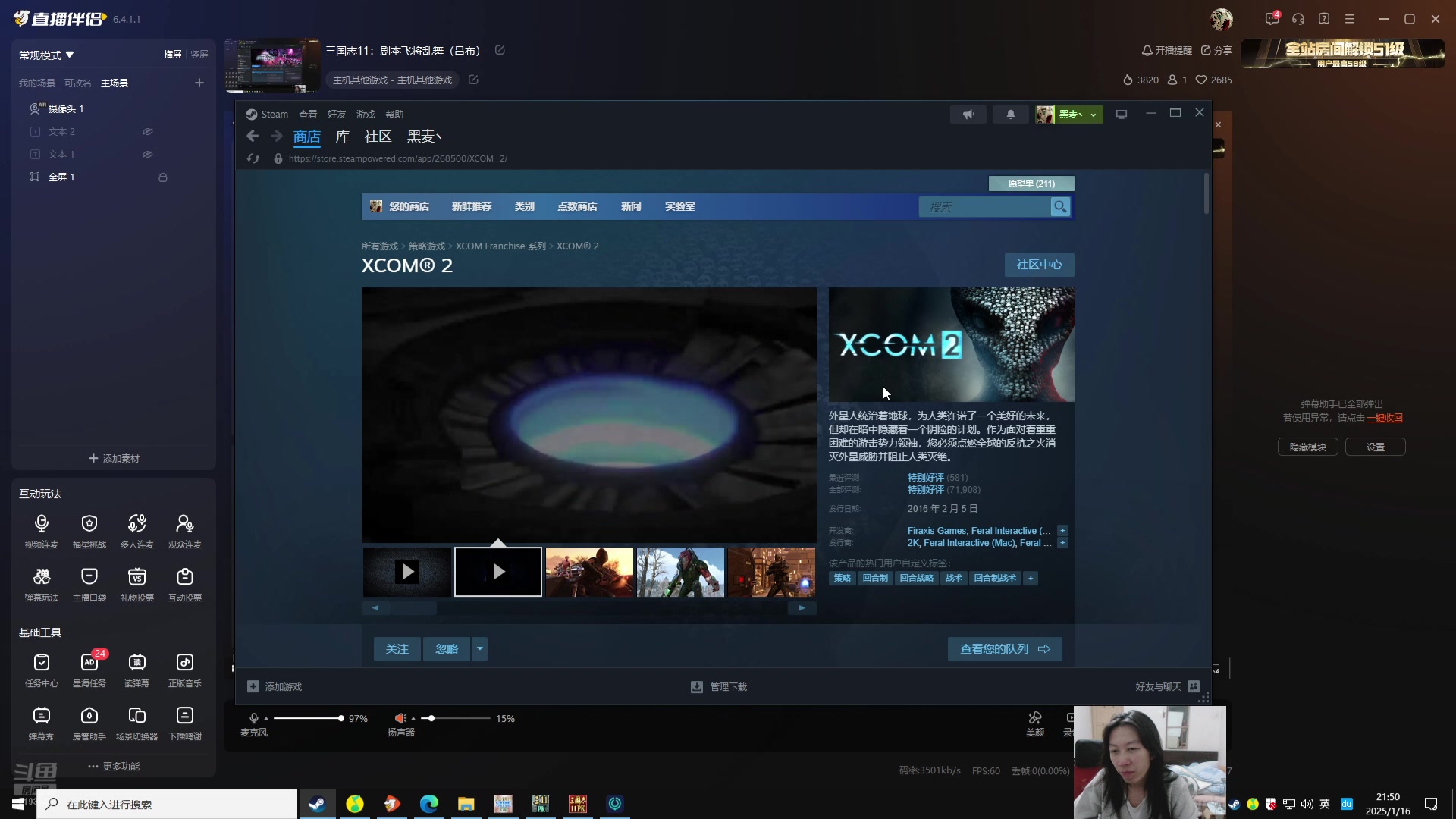Image resolution: width=1456 pixels, height=819 pixels.
Task: Click the Steam notification bell icon
Action: point(1010,115)
